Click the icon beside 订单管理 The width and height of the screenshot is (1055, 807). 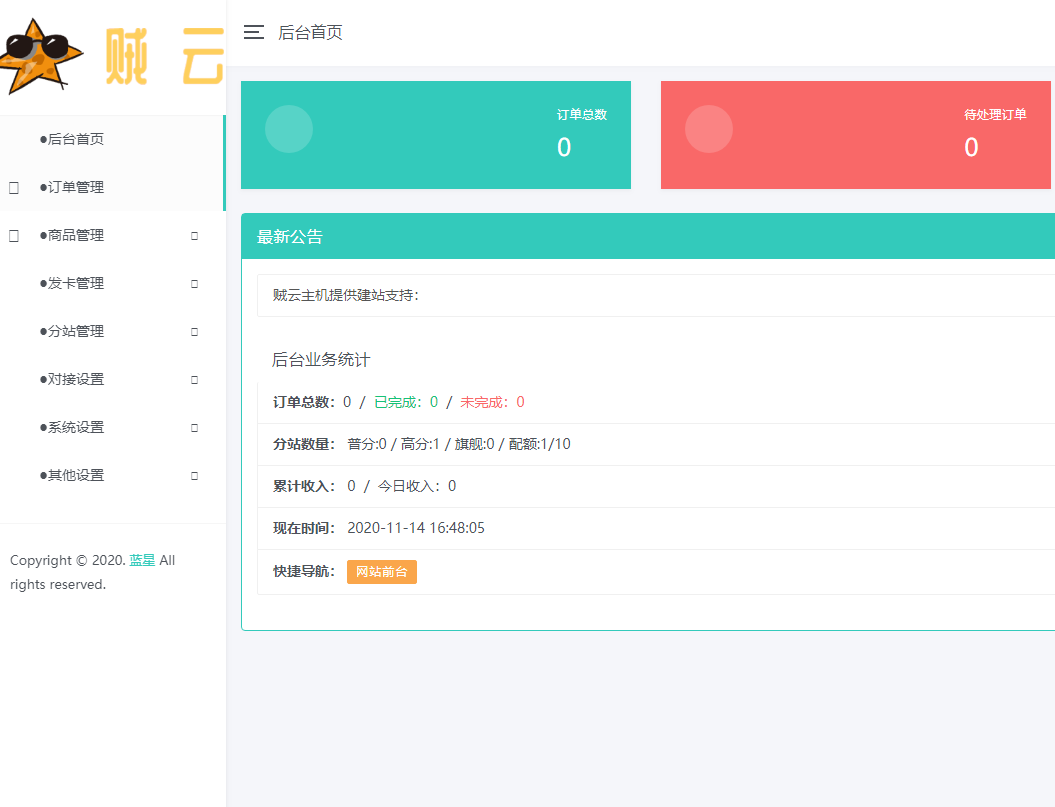coord(13,187)
